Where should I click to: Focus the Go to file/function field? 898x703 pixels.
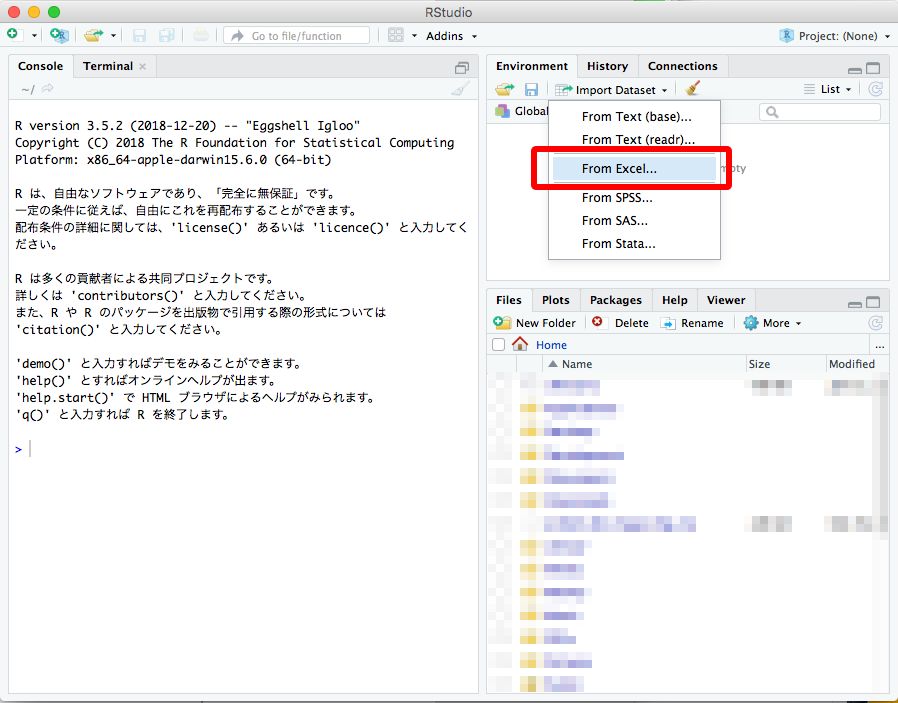coord(296,35)
